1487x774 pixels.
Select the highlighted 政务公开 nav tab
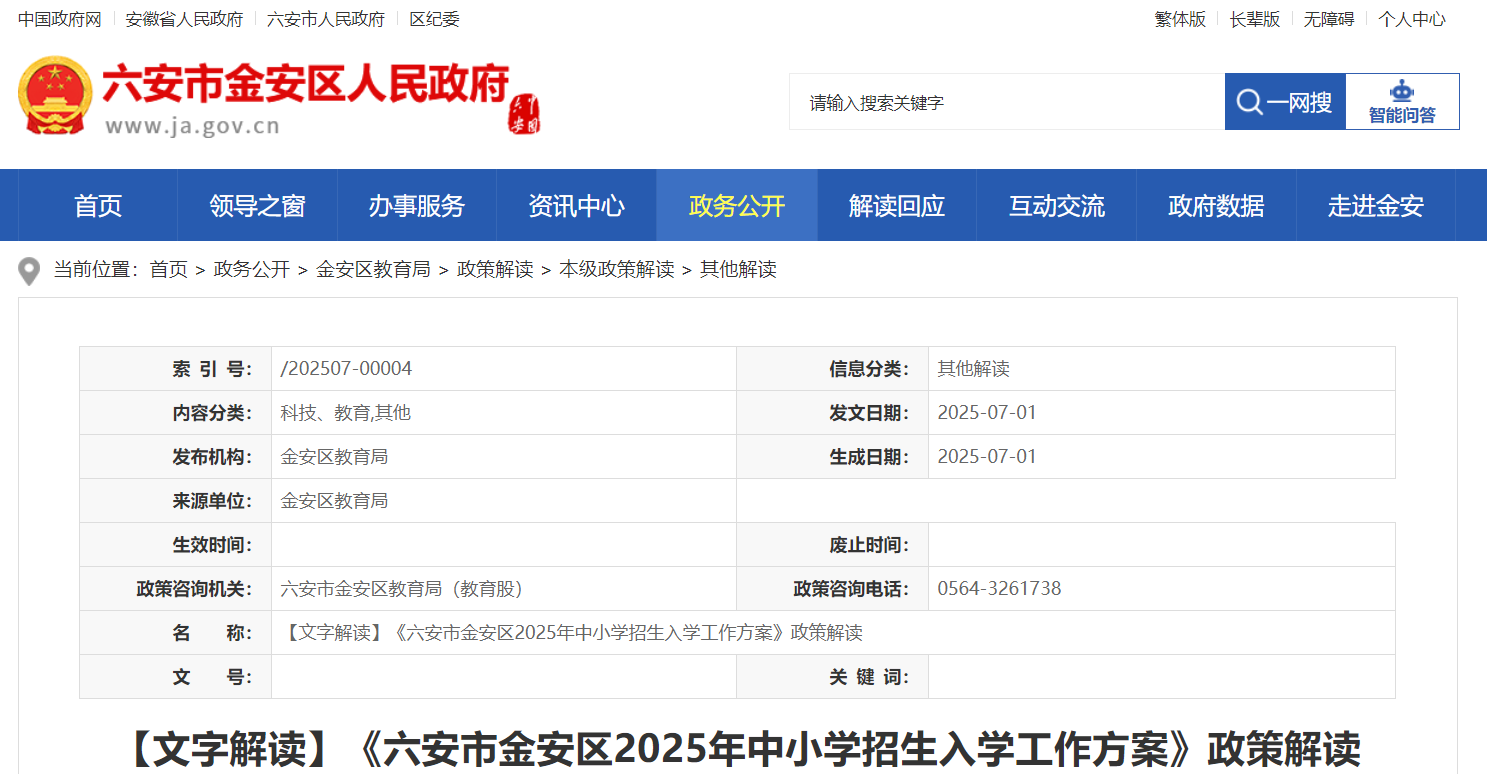tap(737, 206)
